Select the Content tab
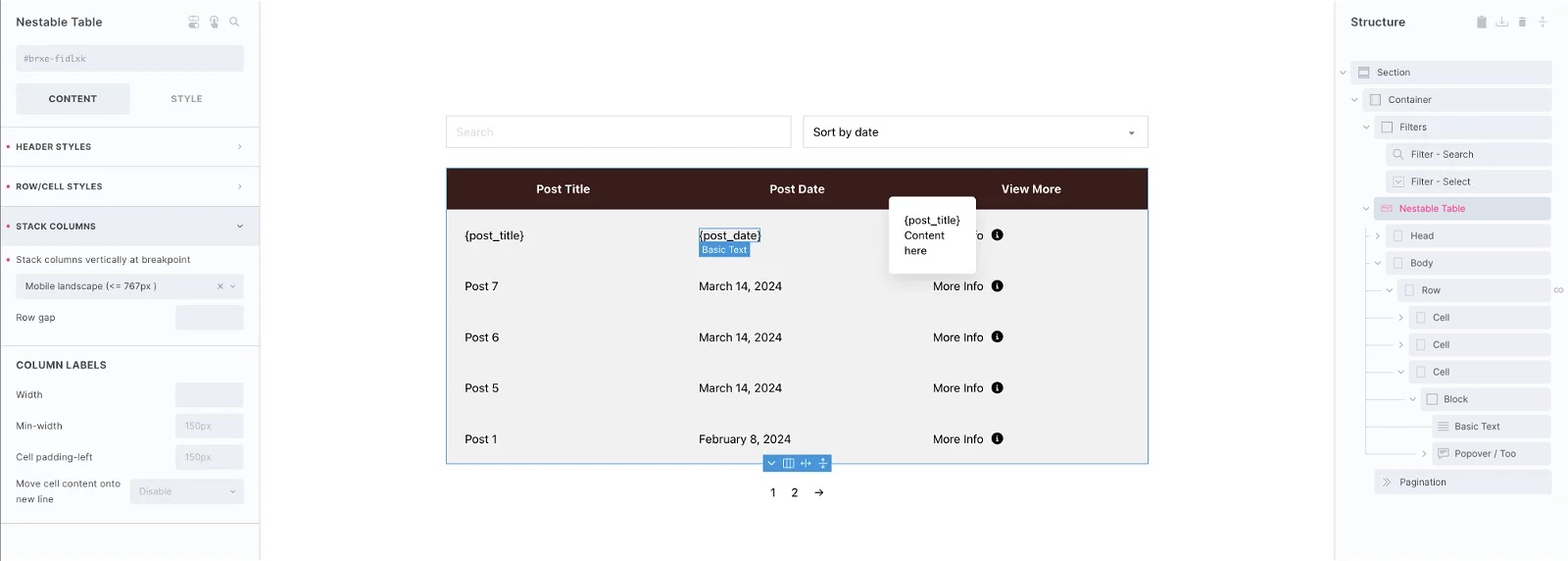The image size is (1568, 561). 73,99
